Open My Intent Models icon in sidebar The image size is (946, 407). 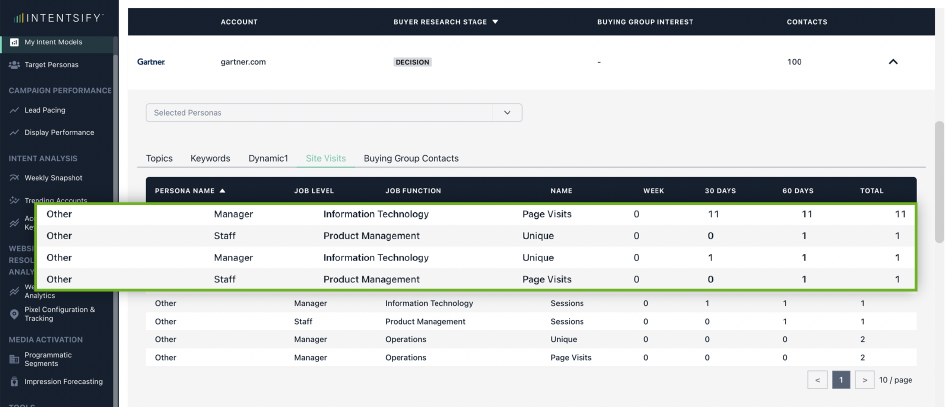(14, 43)
